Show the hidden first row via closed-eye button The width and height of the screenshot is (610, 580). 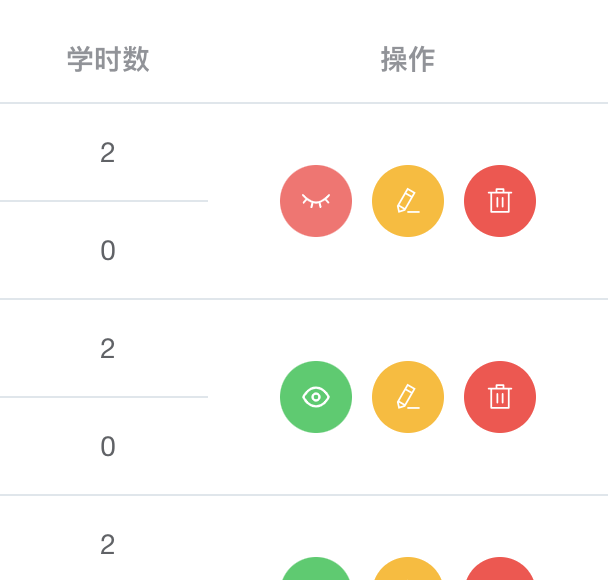pyautogui.click(x=316, y=201)
